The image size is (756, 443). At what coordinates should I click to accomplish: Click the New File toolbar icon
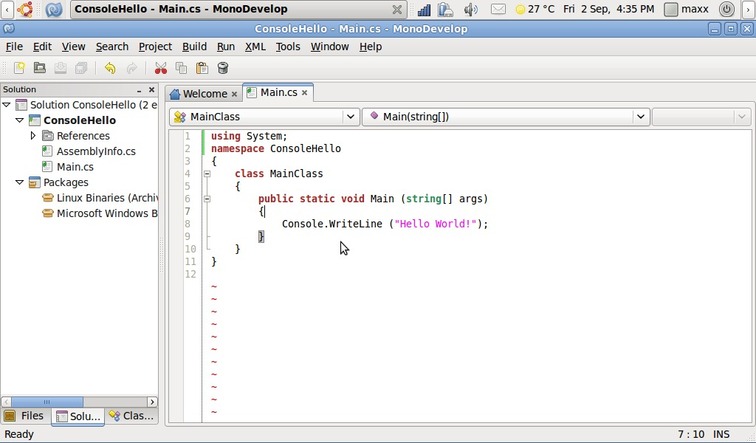point(19,68)
